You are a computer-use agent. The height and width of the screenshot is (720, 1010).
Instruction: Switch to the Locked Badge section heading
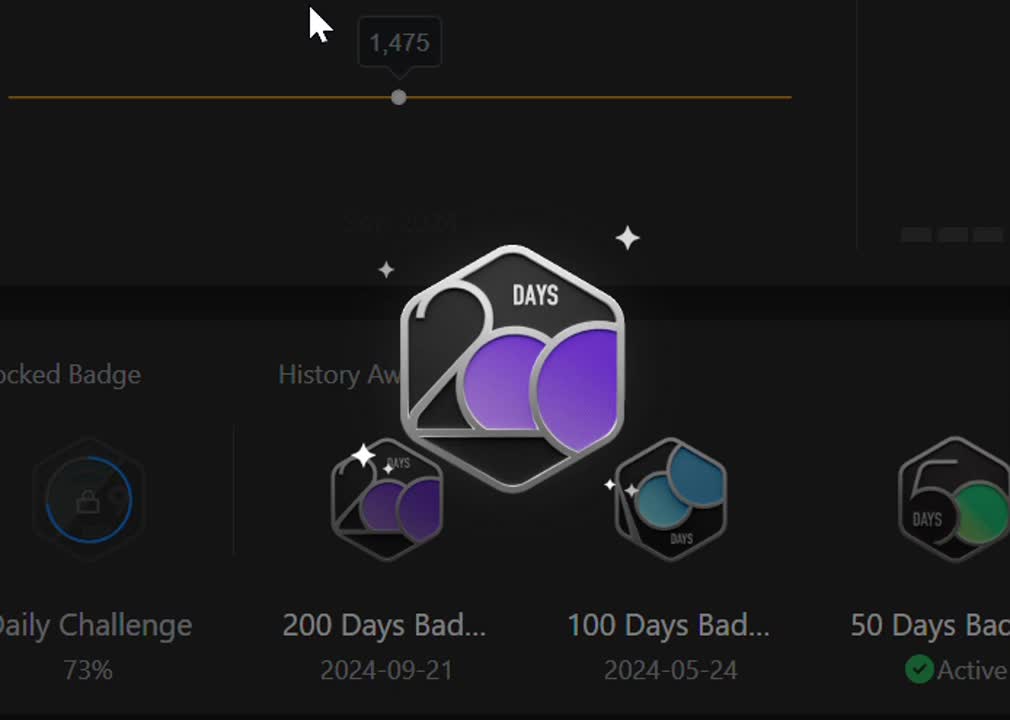point(70,374)
